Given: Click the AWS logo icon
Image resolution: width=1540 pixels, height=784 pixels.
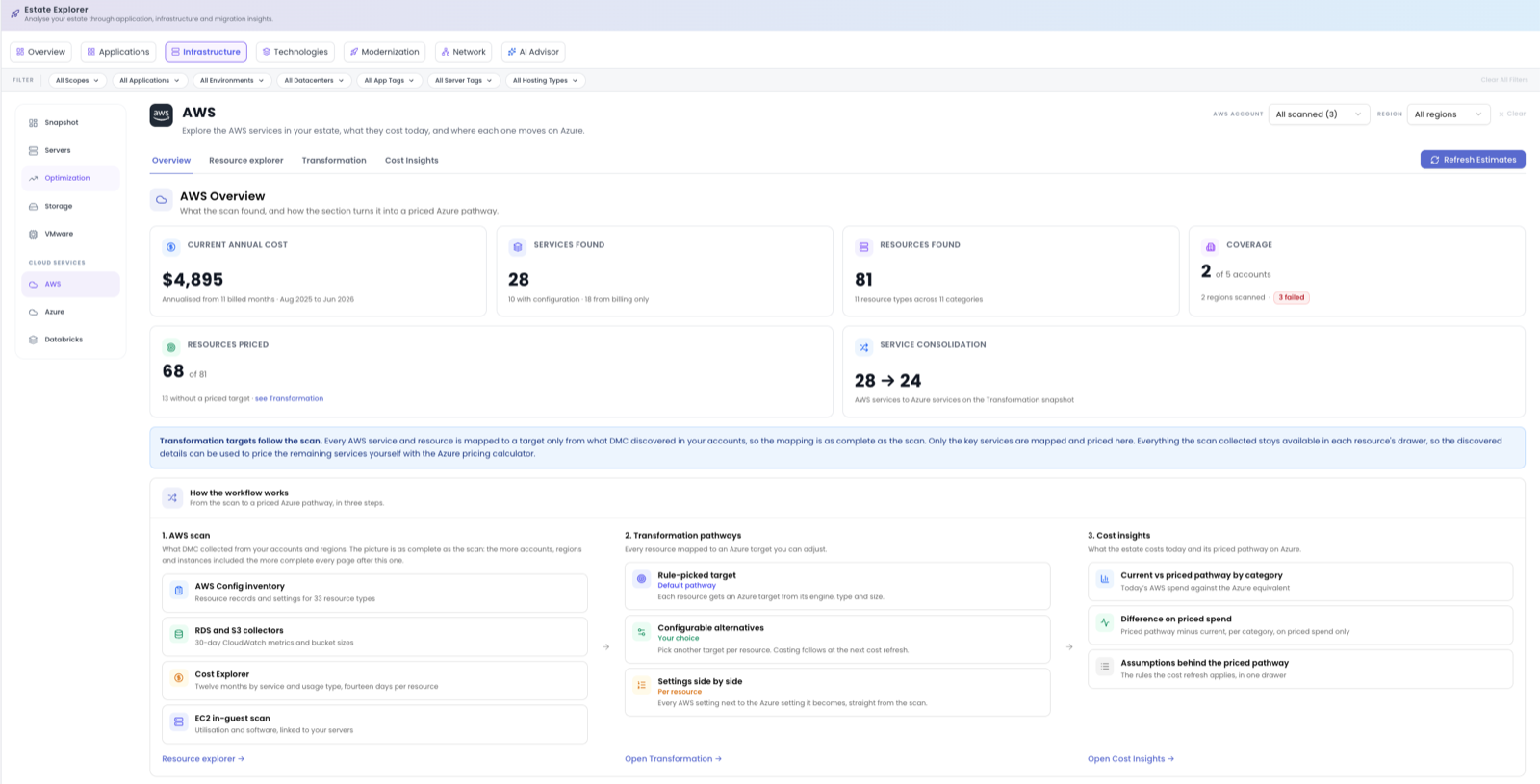Looking at the screenshot, I should (x=162, y=115).
